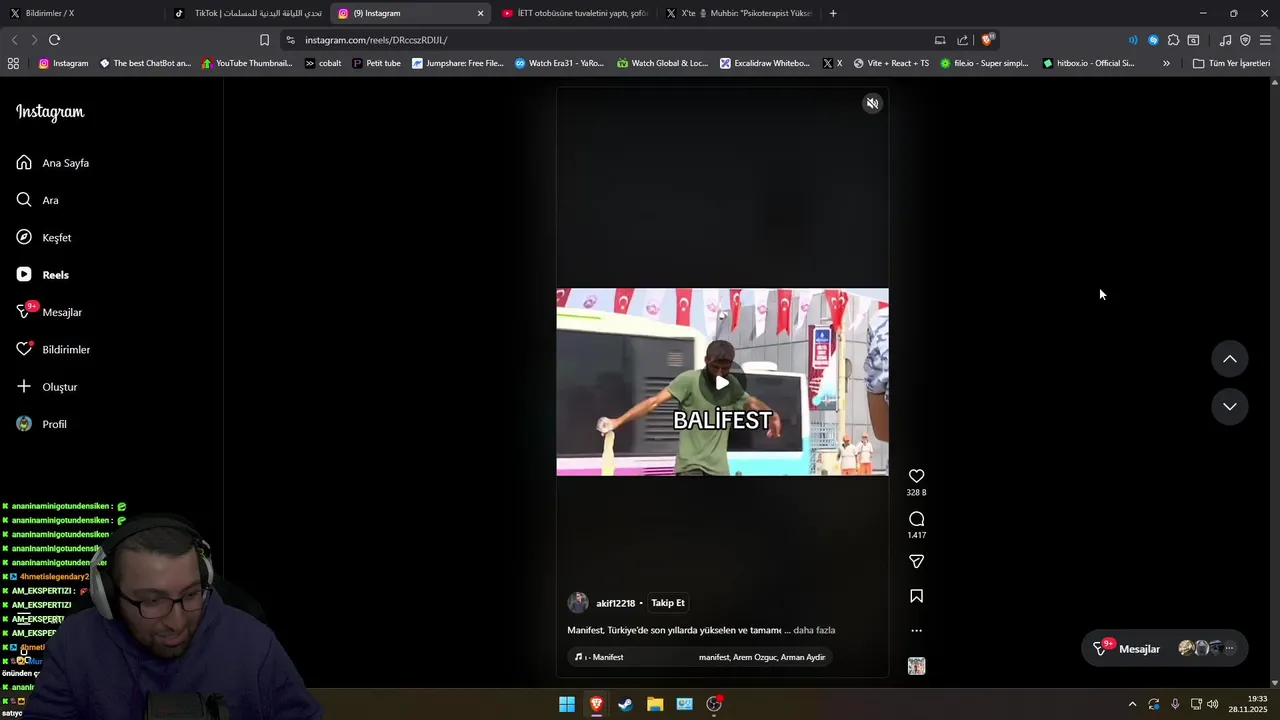This screenshot has width=1280, height=720.
Task: Show hidden bookmarks with double chevron
Action: tap(1166, 63)
